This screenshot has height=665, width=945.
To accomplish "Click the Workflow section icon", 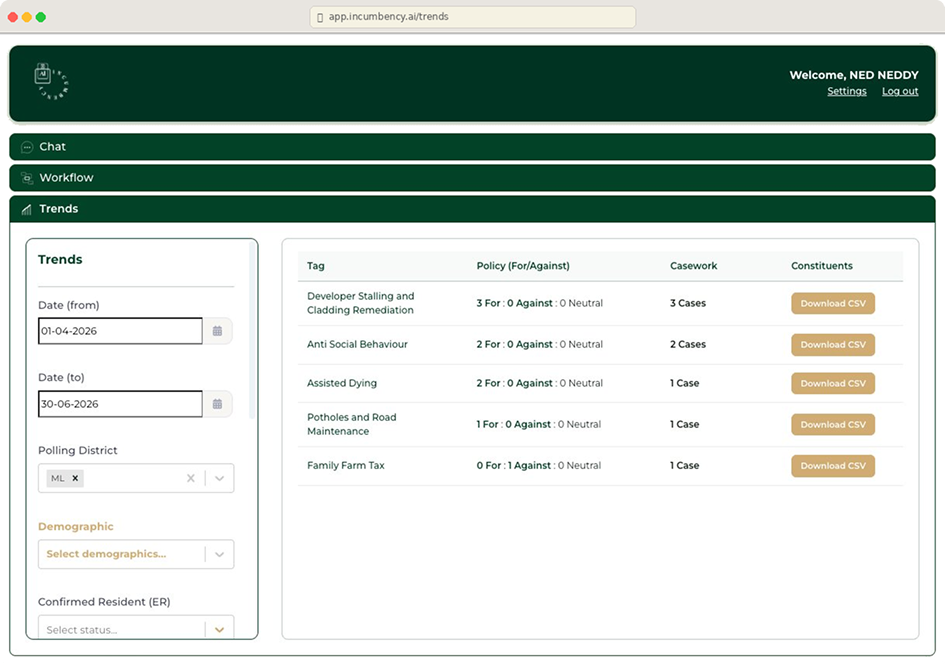I will click(x=27, y=178).
